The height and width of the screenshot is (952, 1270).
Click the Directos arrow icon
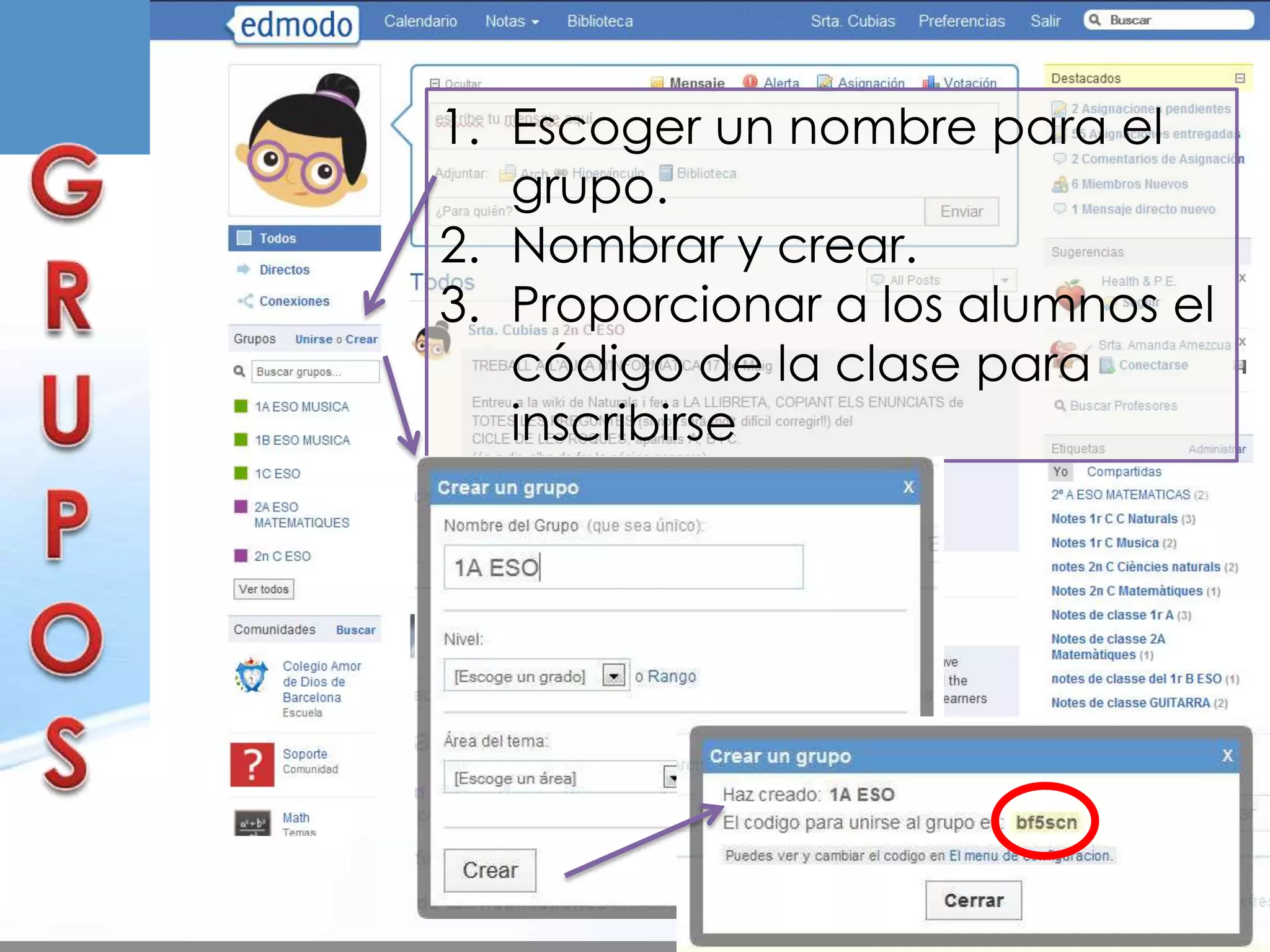tap(243, 270)
